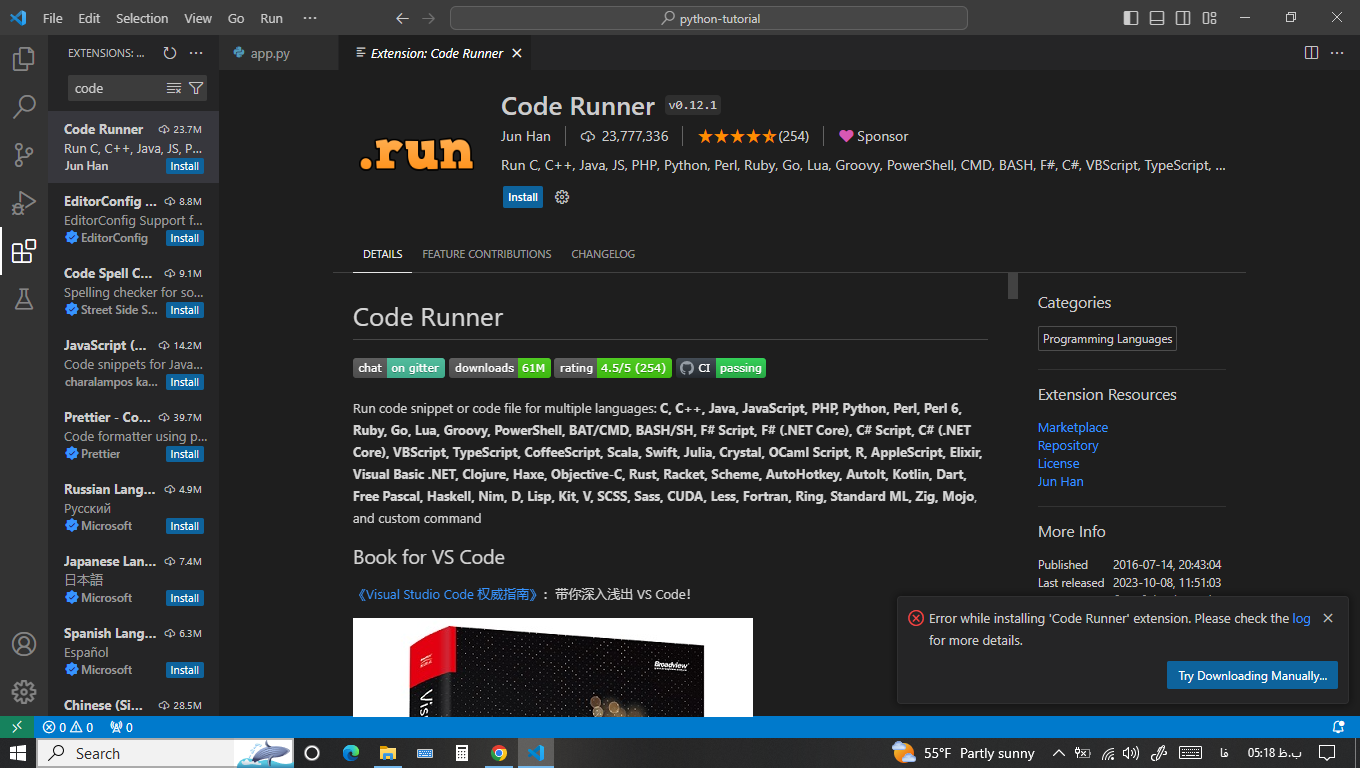
Task: Open the Calculator from the taskbar
Action: point(462,753)
